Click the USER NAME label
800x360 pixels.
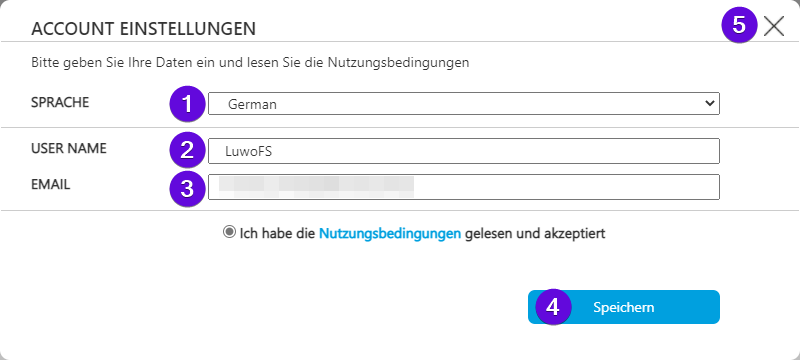point(68,148)
